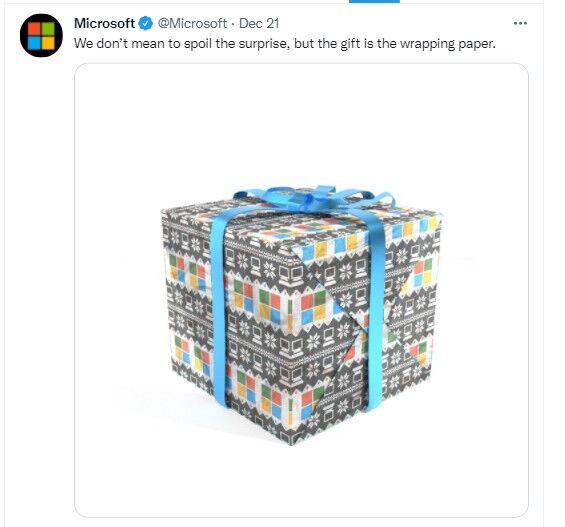Open the Dec 21 timestamp link
The image size is (565, 527).
[259, 23]
